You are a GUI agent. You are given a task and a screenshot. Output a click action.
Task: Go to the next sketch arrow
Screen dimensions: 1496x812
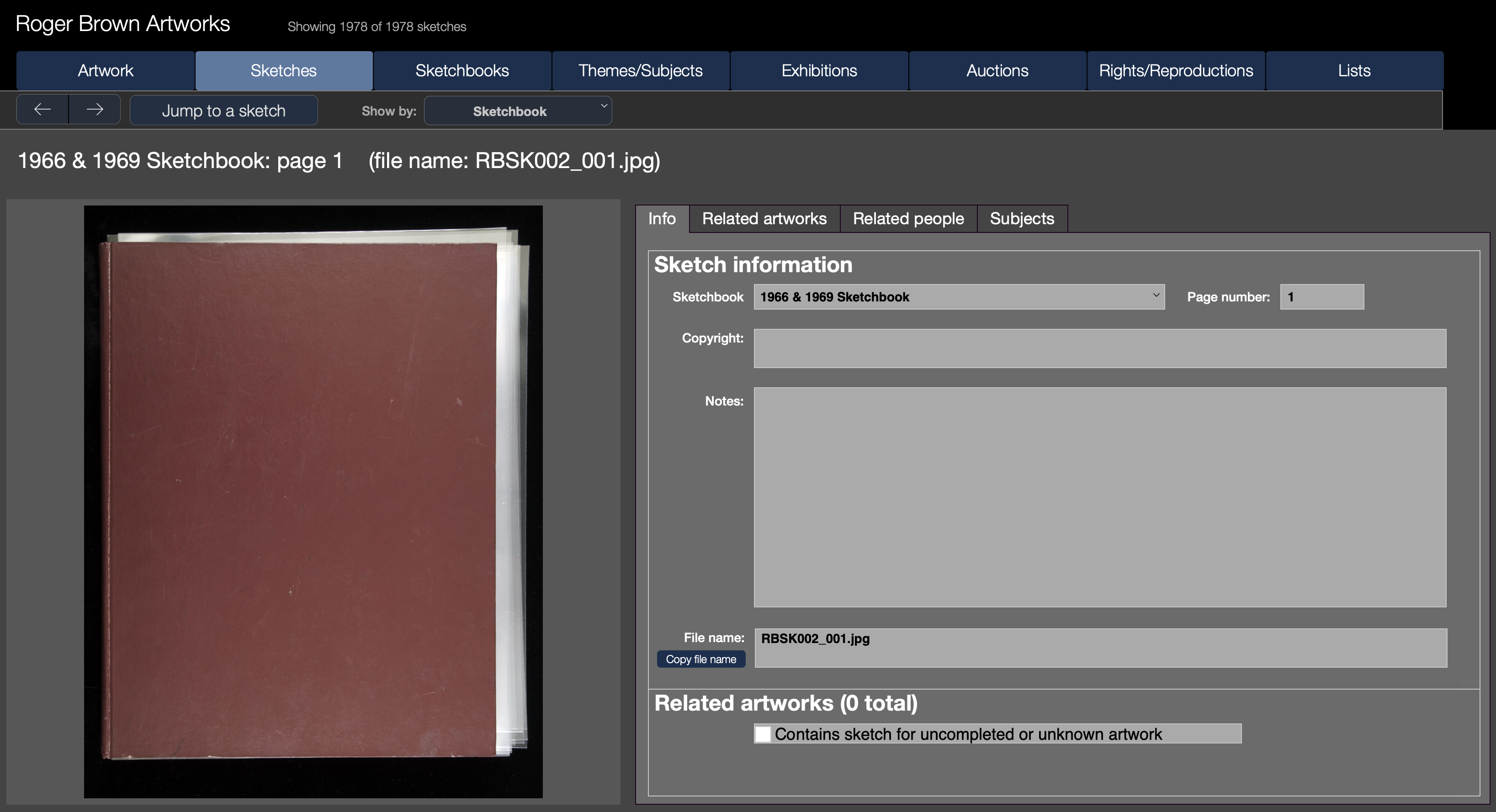95,109
